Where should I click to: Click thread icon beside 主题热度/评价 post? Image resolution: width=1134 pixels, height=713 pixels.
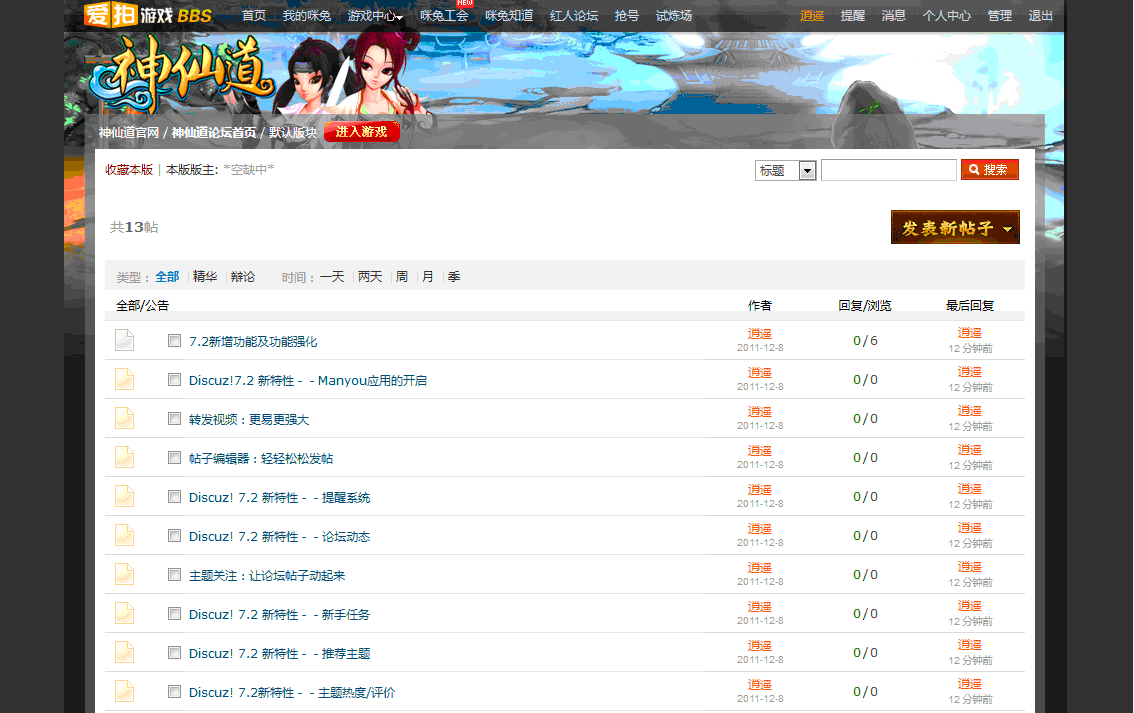pos(124,691)
